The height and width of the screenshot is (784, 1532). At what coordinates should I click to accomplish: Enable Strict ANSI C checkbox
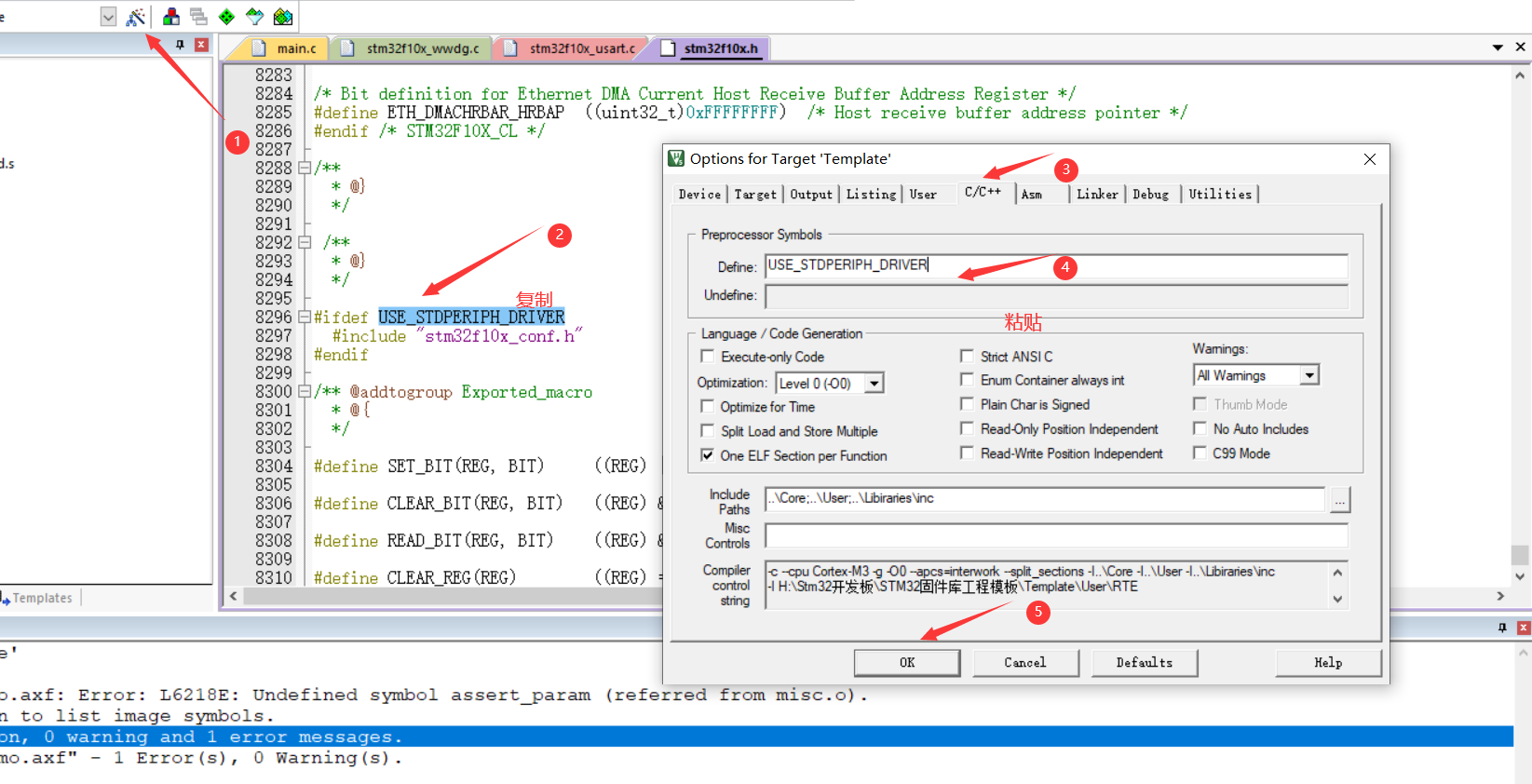click(968, 356)
